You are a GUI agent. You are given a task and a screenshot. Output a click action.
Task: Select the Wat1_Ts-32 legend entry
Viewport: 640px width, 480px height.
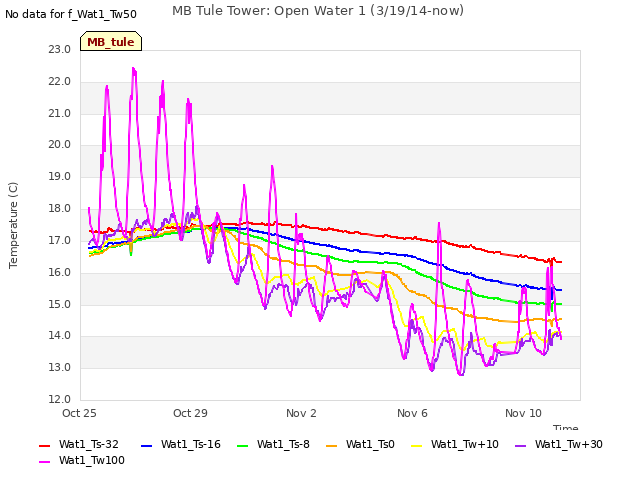tap(79, 444)
